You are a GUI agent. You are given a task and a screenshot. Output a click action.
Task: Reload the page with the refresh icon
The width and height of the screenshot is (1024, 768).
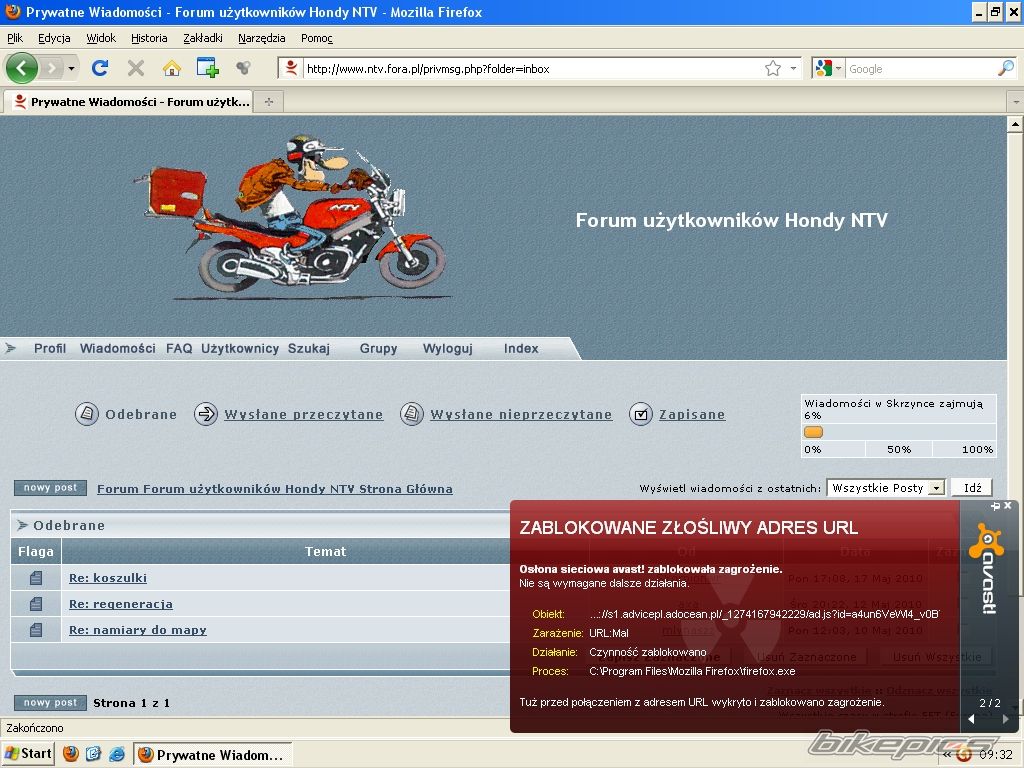[x=100, y=68]
